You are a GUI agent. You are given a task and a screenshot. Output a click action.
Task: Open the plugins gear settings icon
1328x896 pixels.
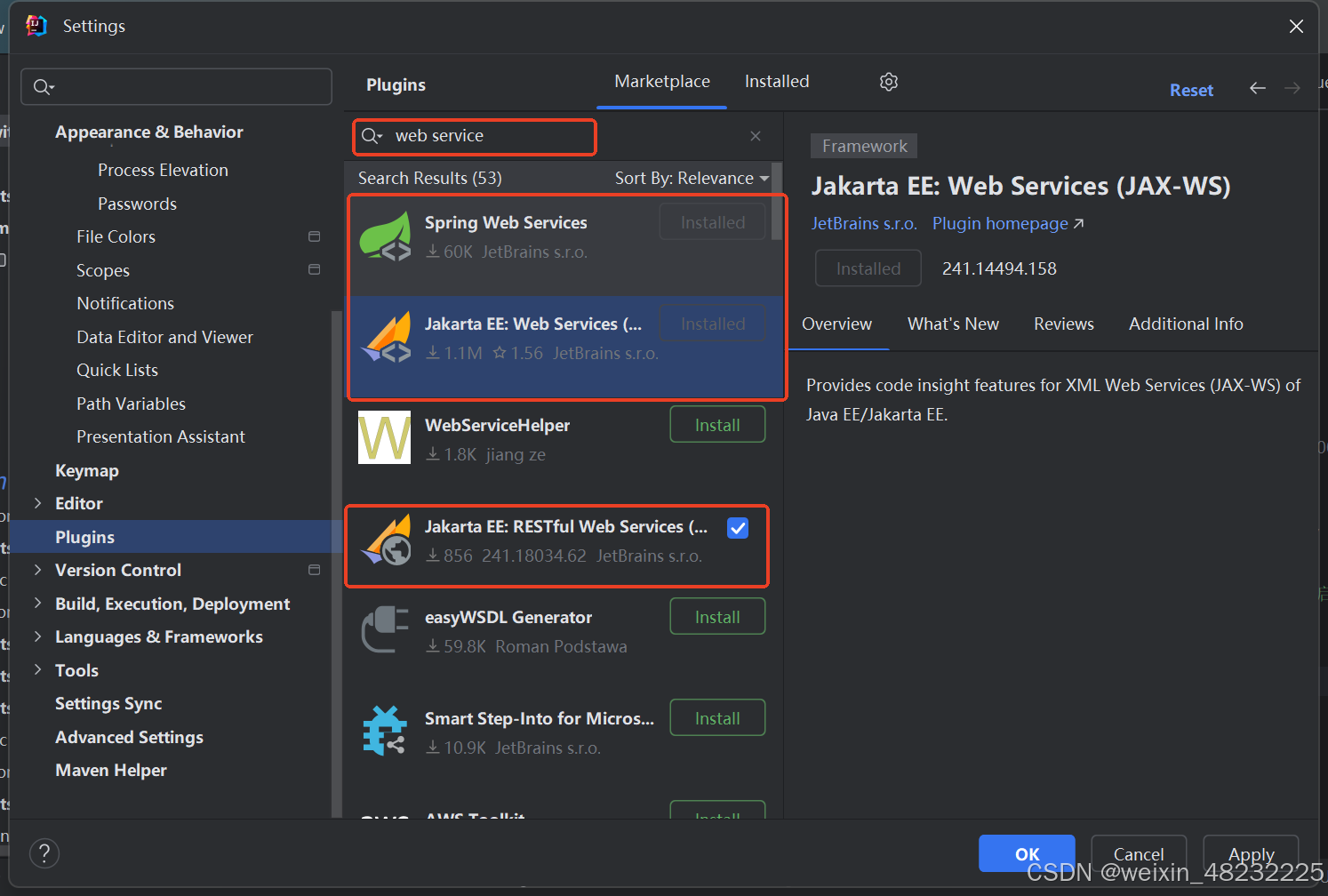(889, 82)
